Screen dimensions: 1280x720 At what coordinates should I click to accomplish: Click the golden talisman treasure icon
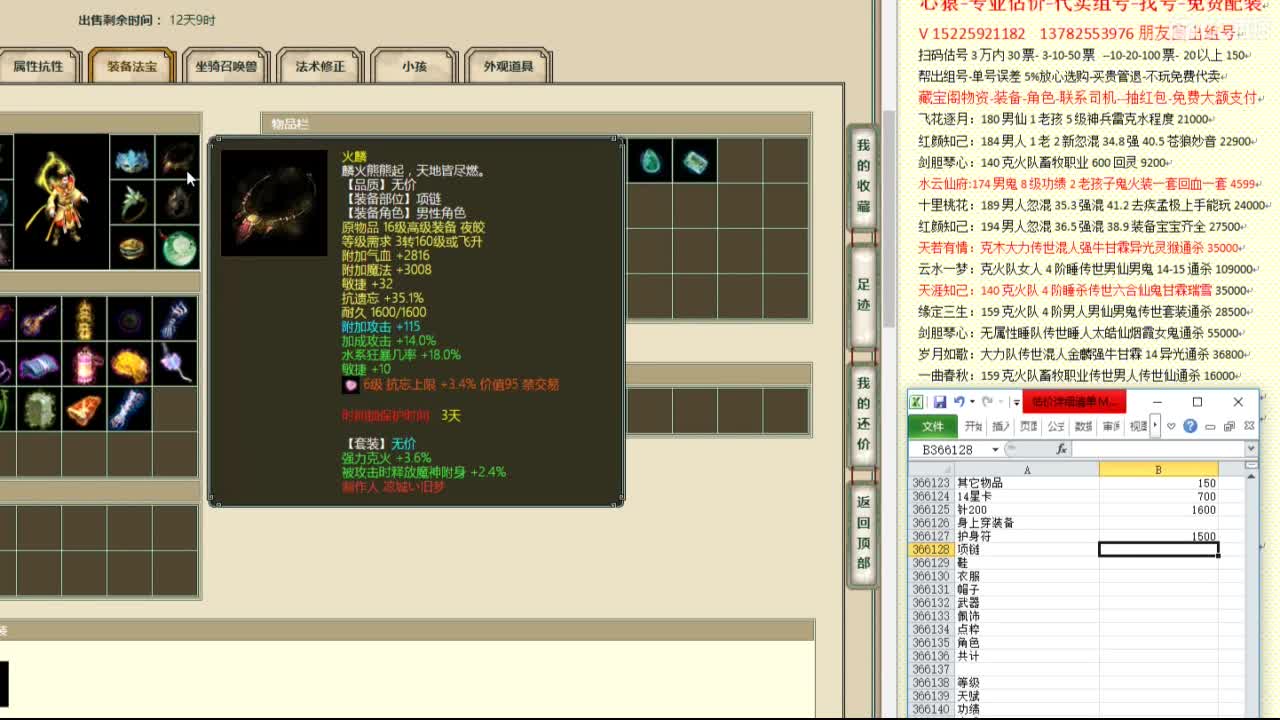pos(85,319)
